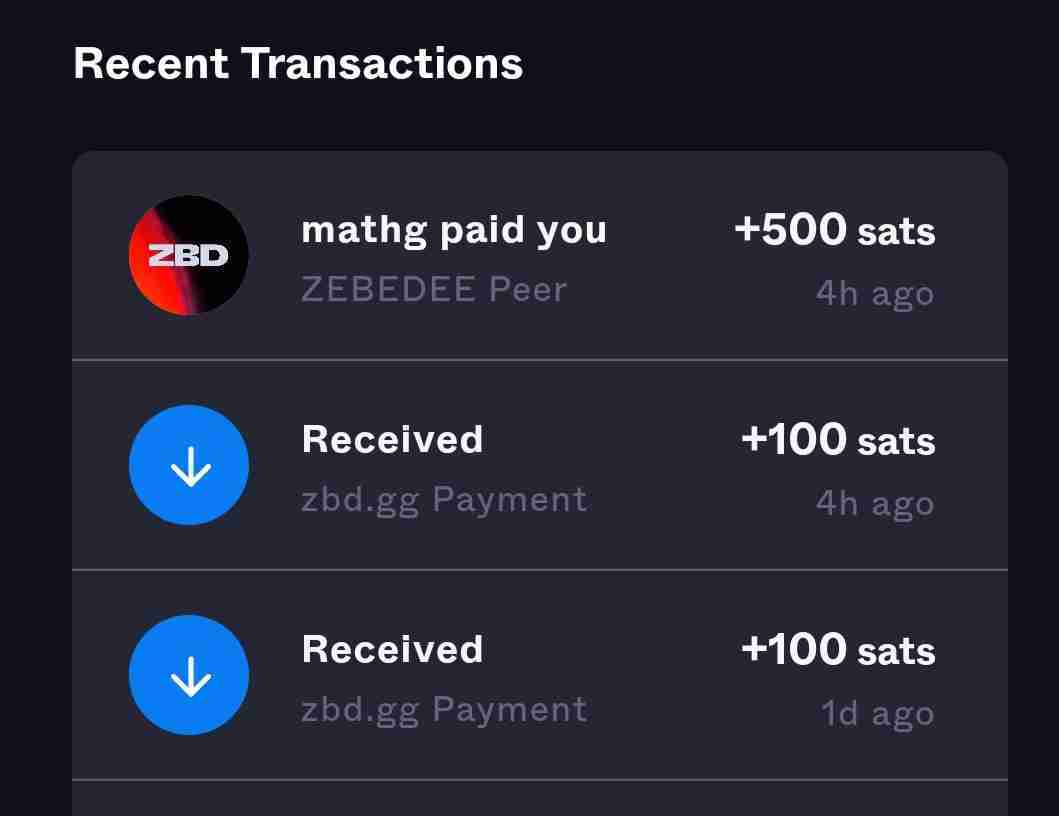
Task: Click the download arrow icon beside the 1d-ago Received payment
Action: [189, 675]
